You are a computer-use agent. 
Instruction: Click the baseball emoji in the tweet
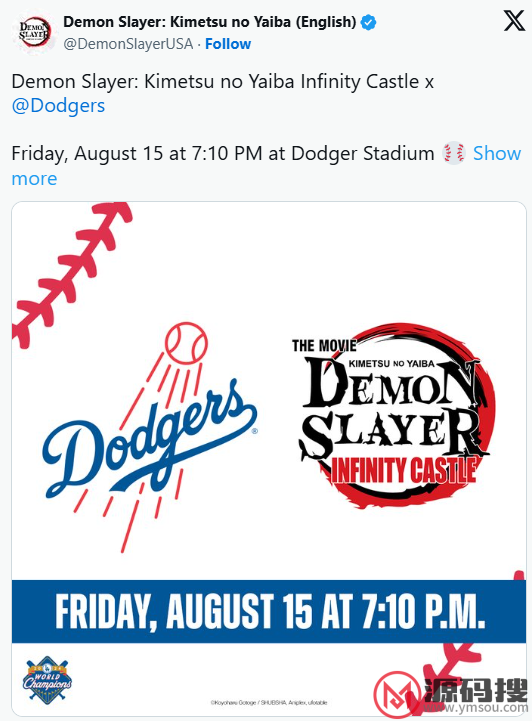click(x=454, y=153)
